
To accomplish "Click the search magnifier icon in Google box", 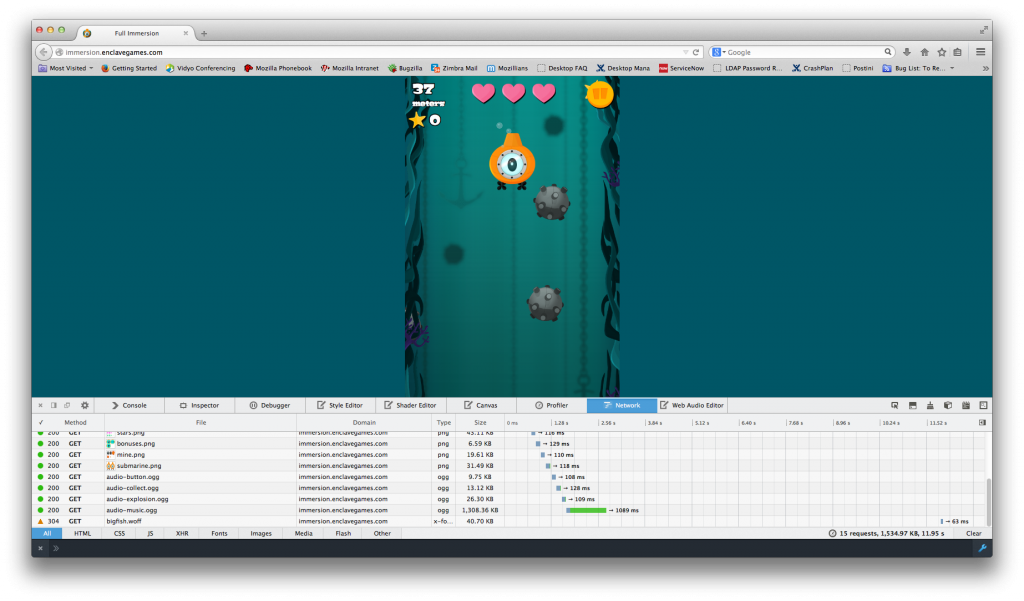I will click(888, 52).
